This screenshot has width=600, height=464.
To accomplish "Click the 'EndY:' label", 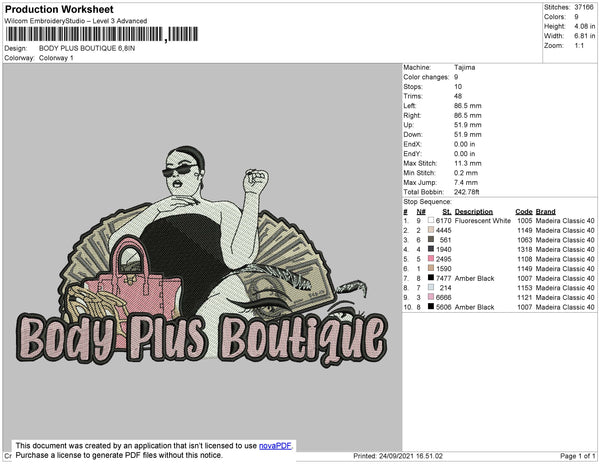I will click(412, 154).
